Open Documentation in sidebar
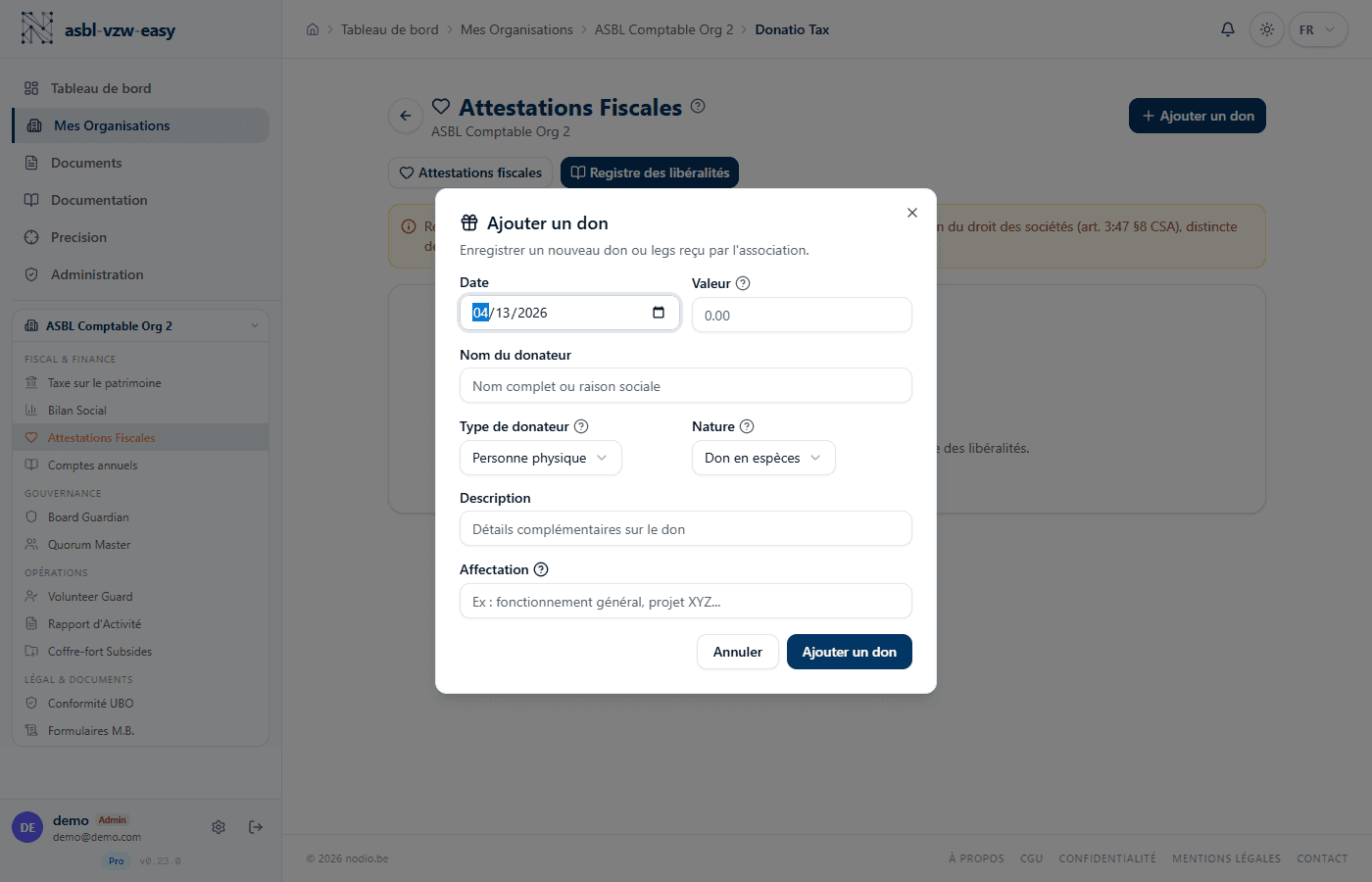The width and height of the screenshot is (1372, 882). click(x=140, y=200)
